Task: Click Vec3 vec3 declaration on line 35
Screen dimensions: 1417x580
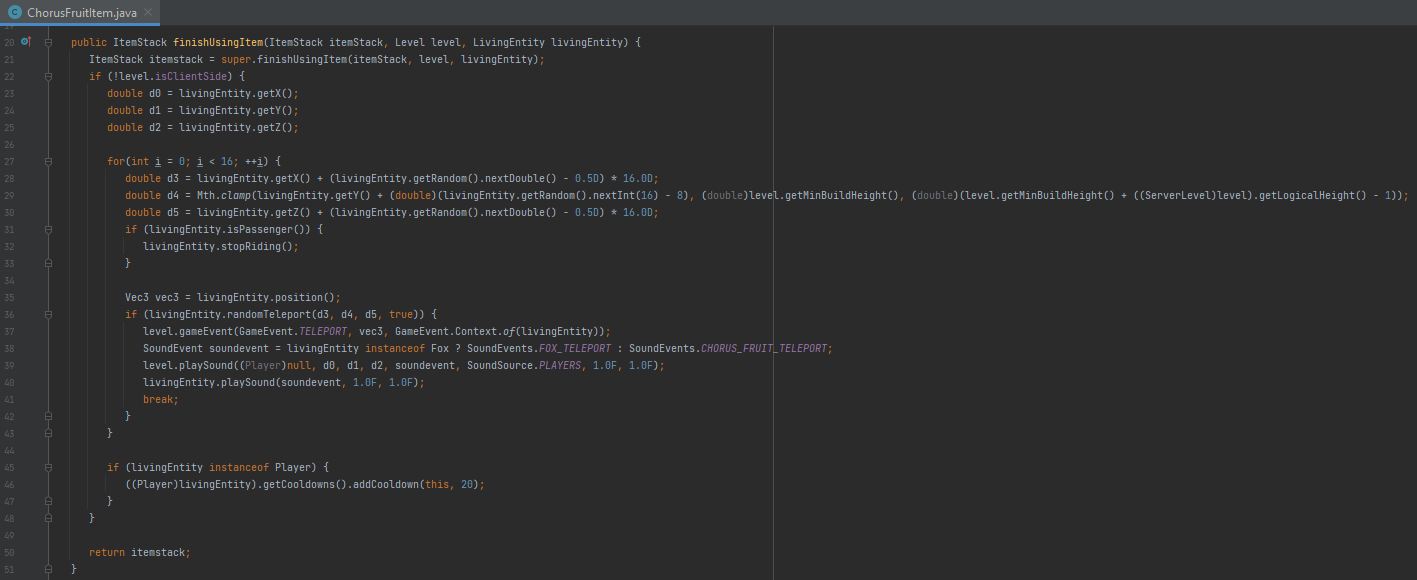Action: [x=152, y=297]
